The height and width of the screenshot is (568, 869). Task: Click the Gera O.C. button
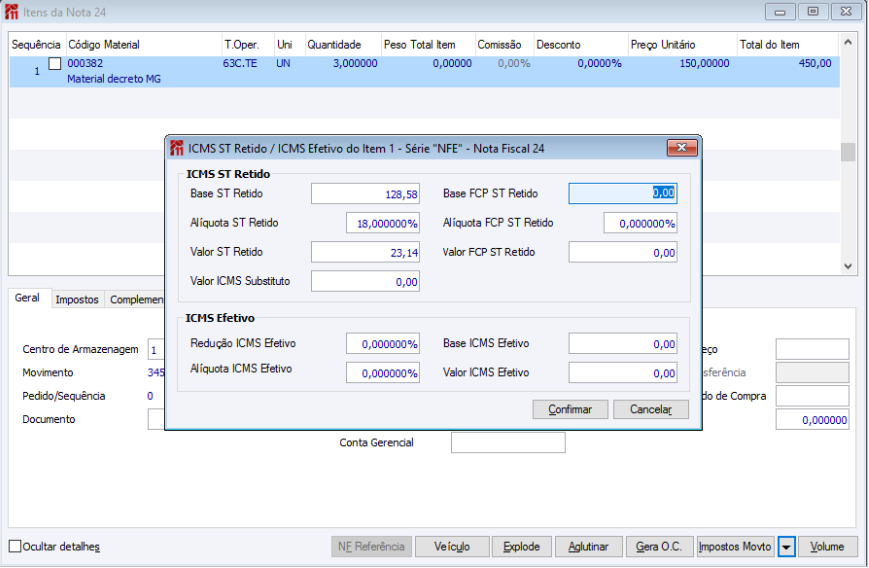[x=658, y=546]
